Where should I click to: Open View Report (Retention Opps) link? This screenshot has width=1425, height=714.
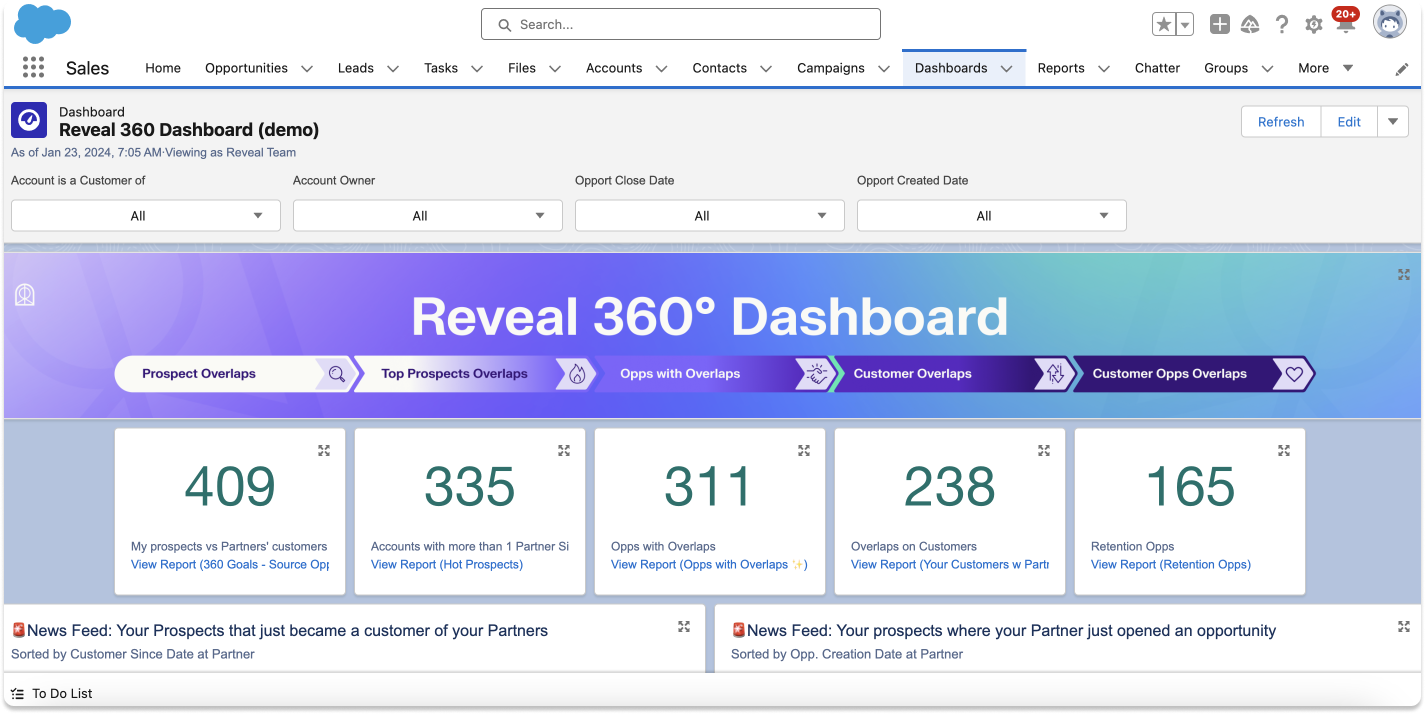point(1171,564)
